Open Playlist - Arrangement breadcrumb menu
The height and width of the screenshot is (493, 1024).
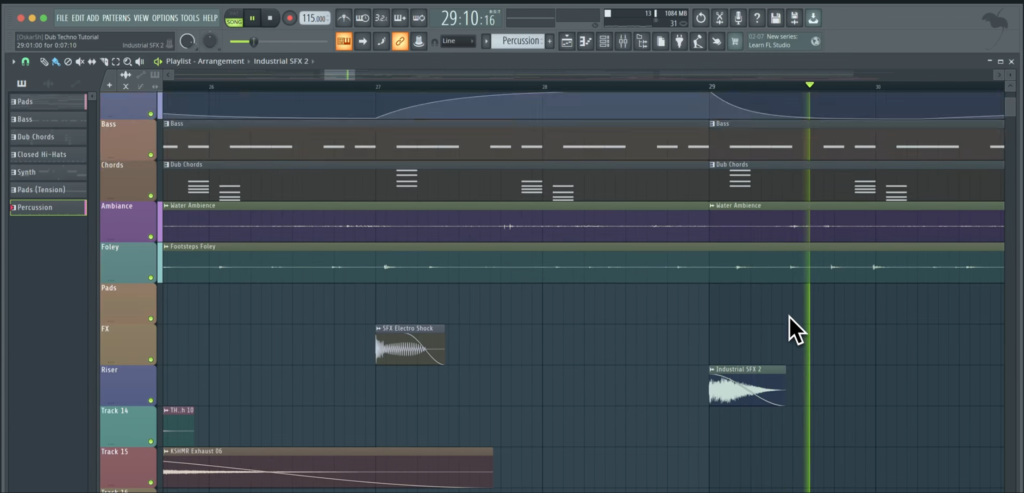[205, 61]
